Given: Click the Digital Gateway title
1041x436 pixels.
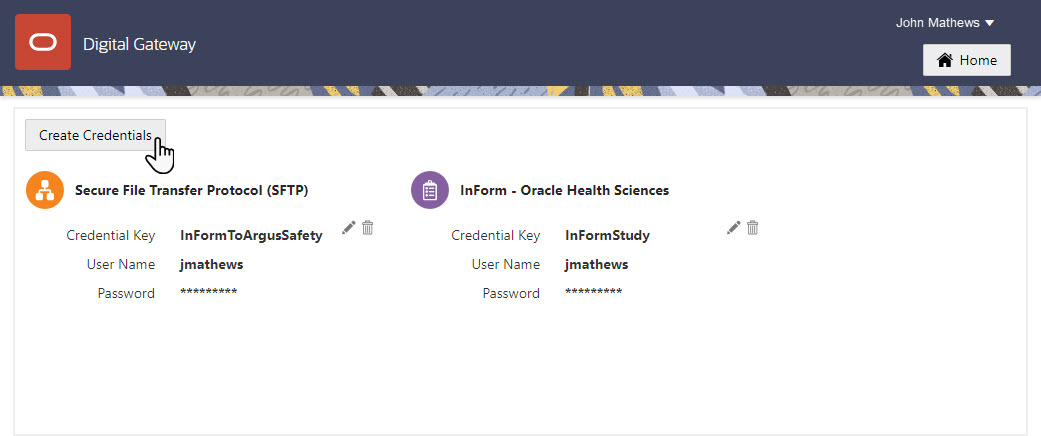Looking at the screenshot, I should 139,44.
